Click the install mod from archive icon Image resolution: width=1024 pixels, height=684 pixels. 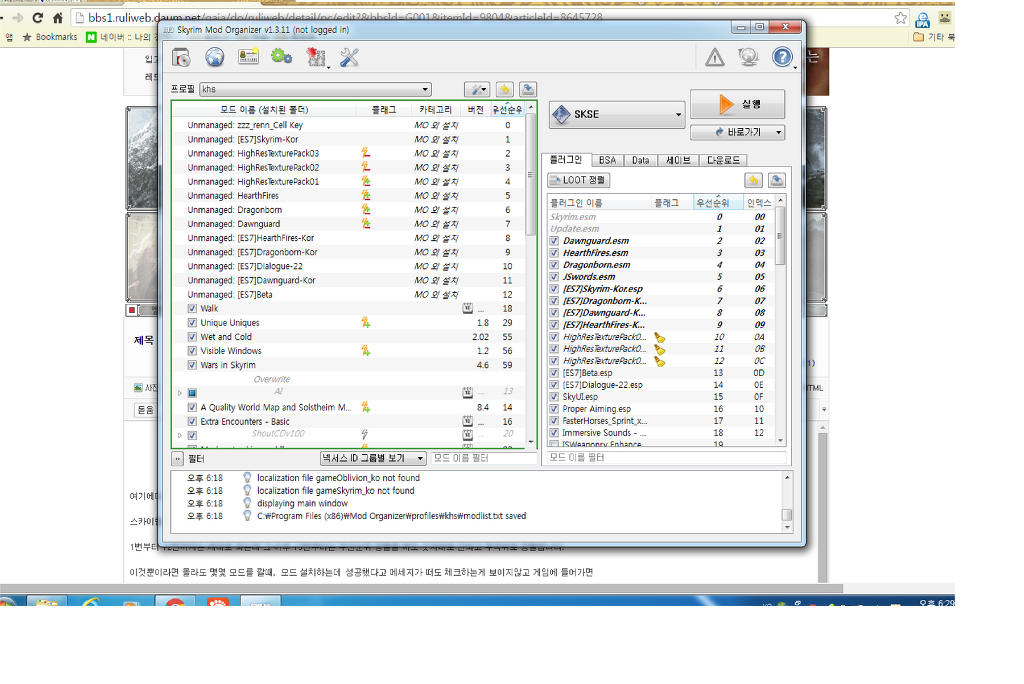182,57
